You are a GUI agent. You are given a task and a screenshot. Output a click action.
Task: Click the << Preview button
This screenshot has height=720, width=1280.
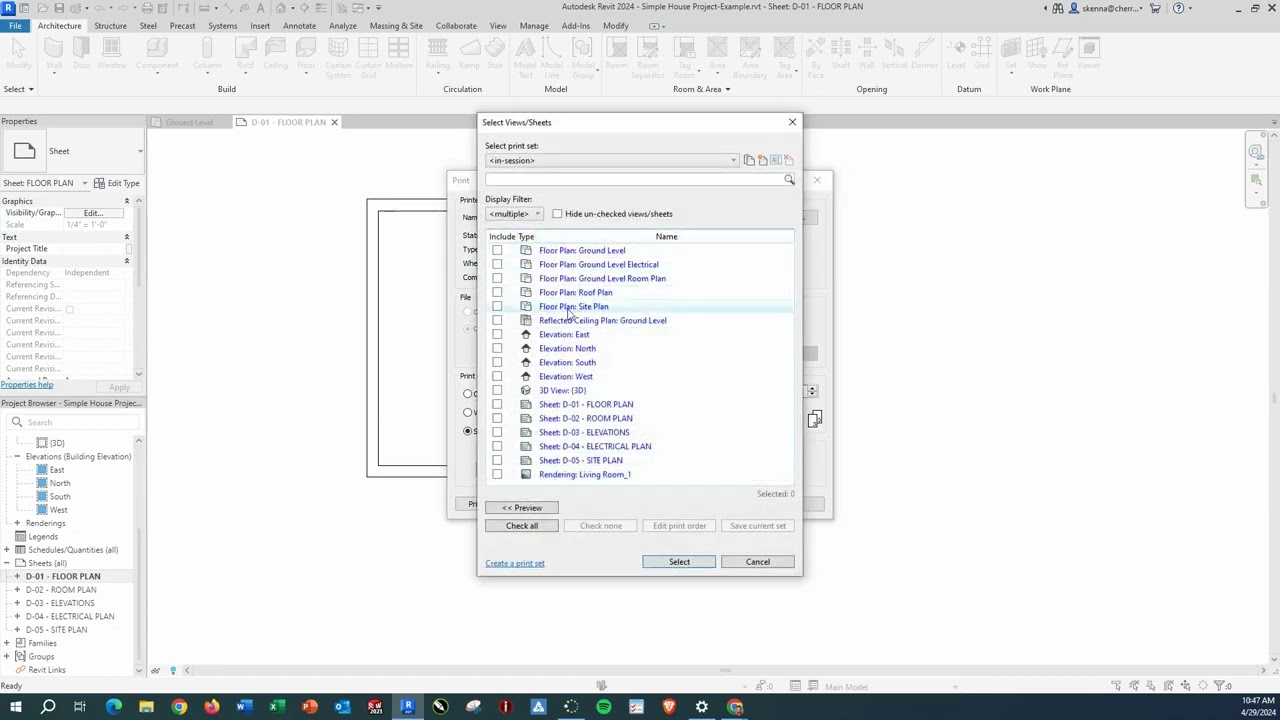522,508
